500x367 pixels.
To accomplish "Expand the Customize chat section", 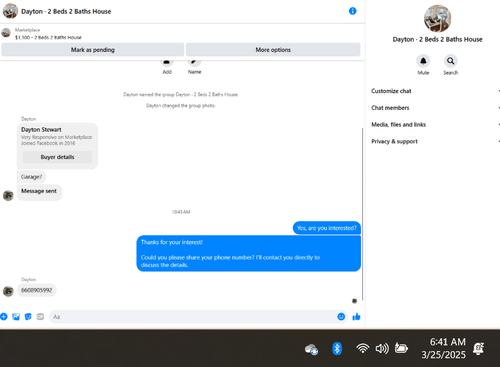I will (x=435, y=91).
